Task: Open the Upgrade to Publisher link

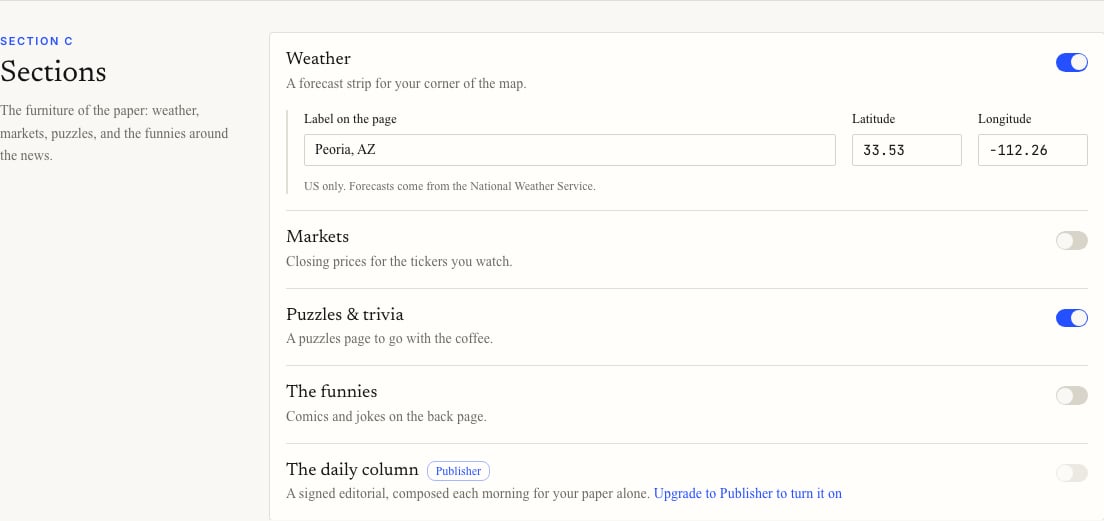Action: click(748, 494)
